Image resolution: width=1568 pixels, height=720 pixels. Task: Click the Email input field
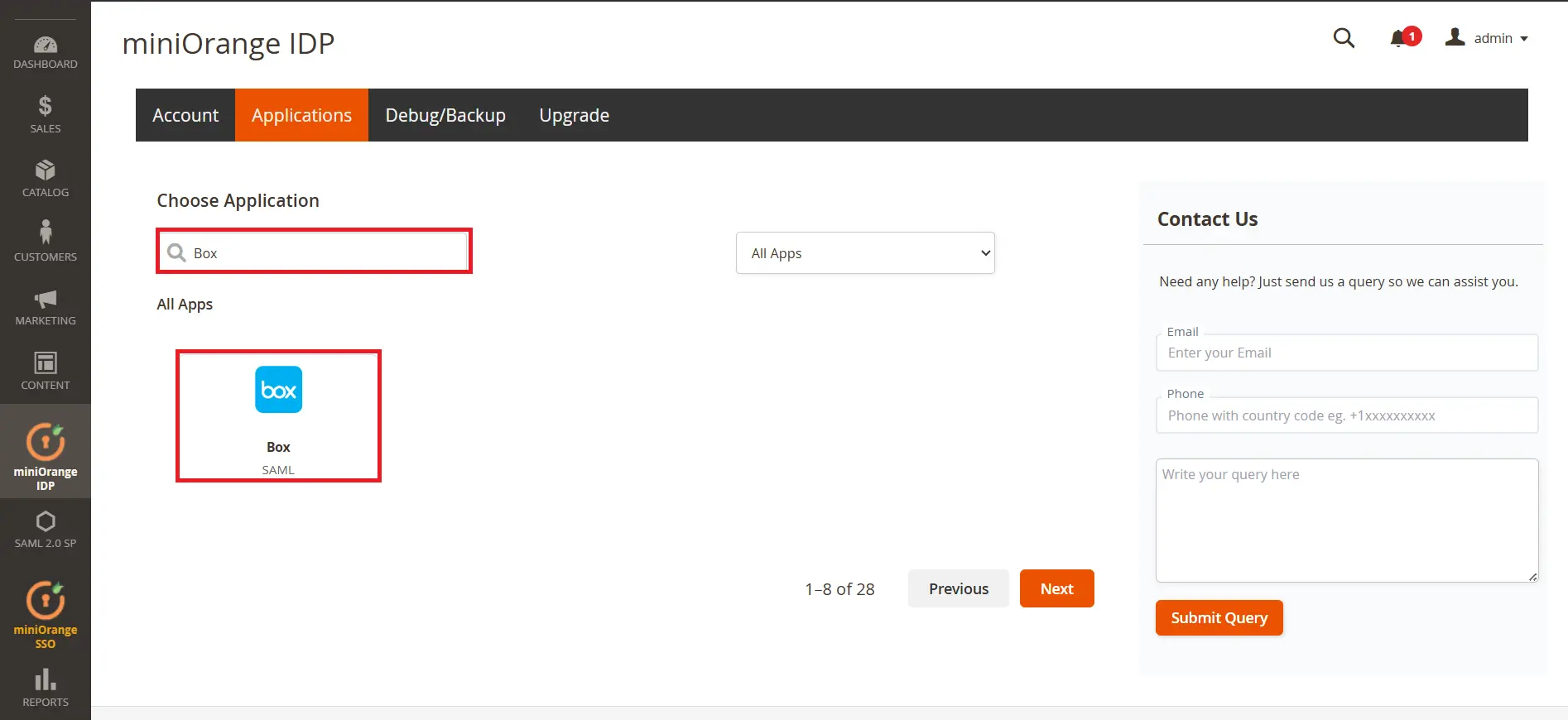point(1347,353)
